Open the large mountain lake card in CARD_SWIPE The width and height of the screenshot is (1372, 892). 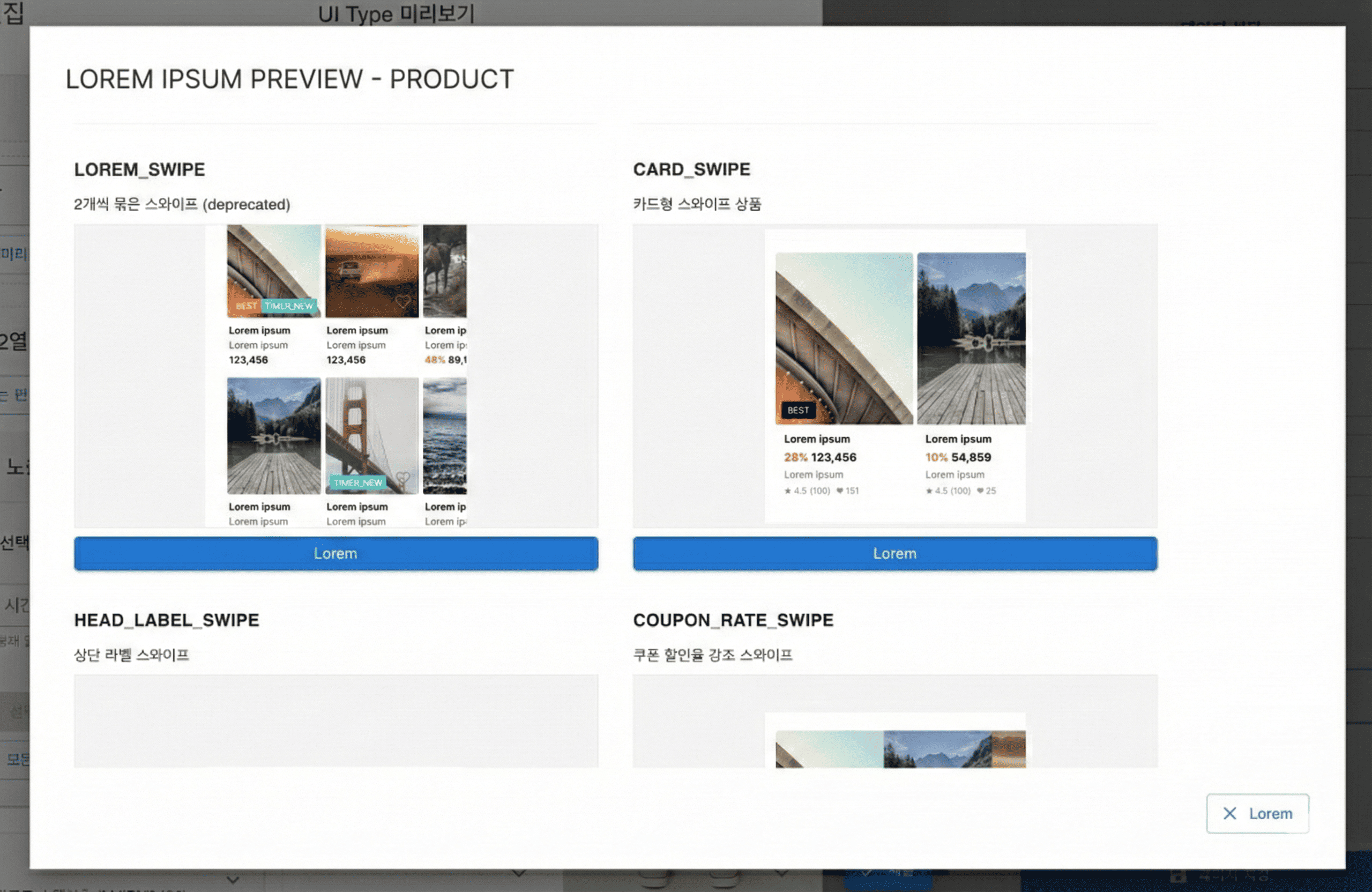(x=971, y=338)
